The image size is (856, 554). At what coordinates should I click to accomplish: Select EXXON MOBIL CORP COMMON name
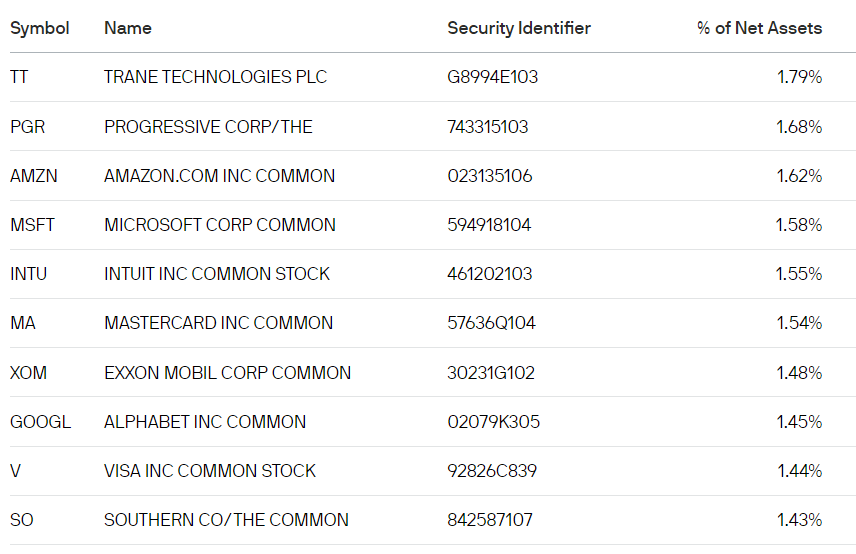[x=227, y=373]
